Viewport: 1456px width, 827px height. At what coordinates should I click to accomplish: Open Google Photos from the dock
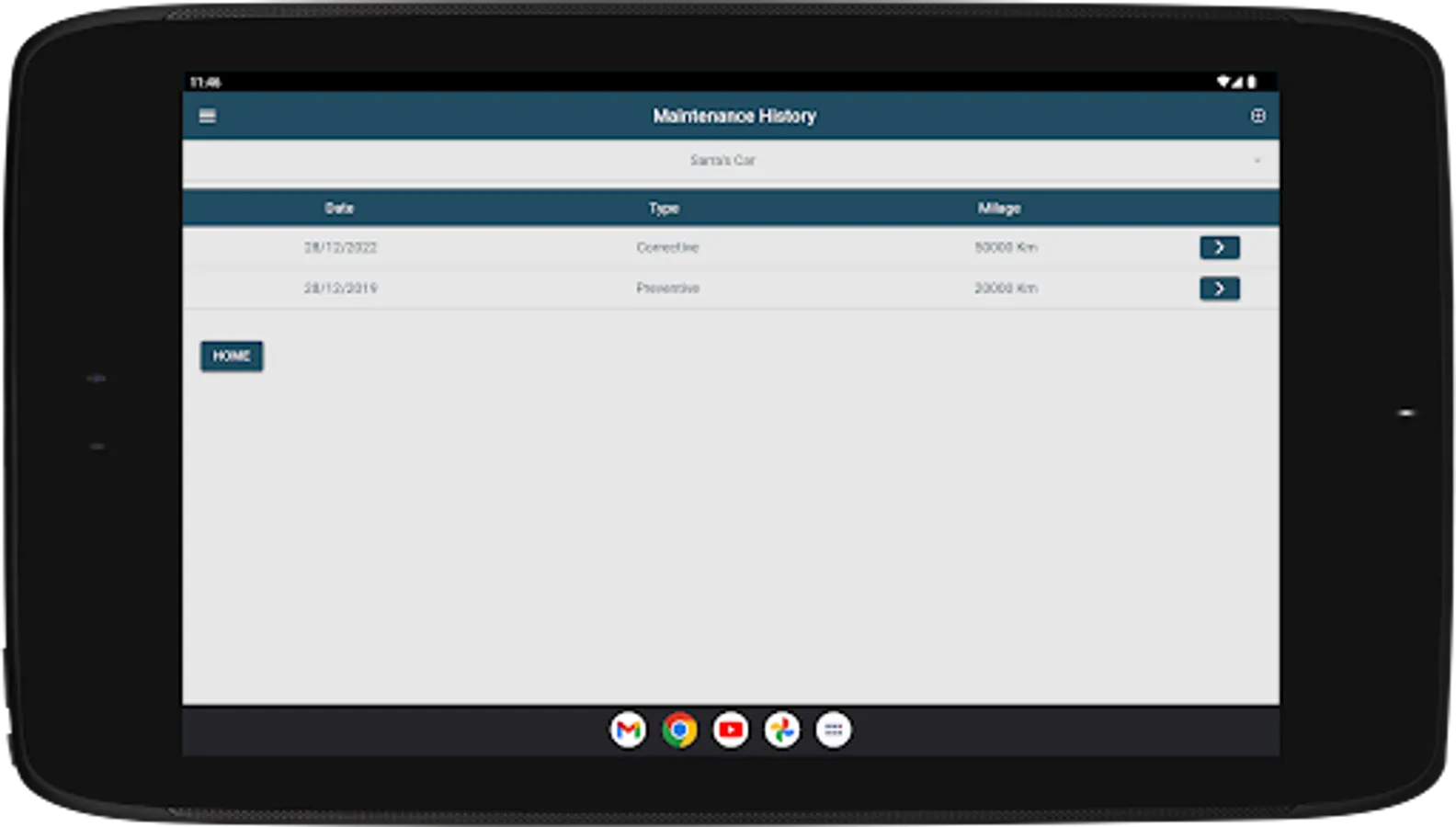[782, 731]
